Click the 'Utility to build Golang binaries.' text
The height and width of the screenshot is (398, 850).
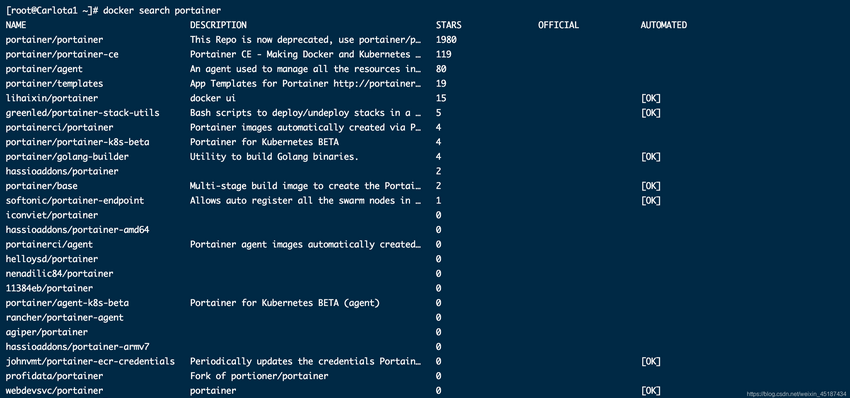coord(274,157)
